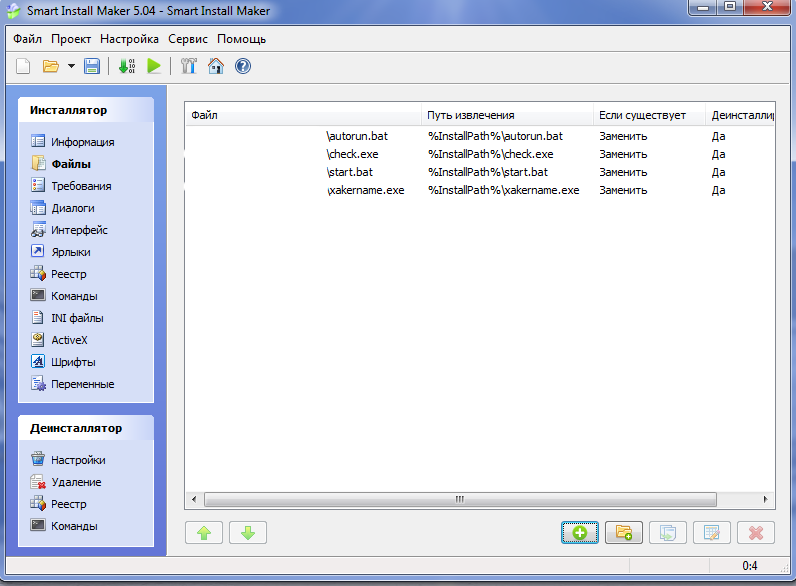Click the Удаление icon with red cross
This screenshot has height=586, width=796.
(x=38, y=481)
